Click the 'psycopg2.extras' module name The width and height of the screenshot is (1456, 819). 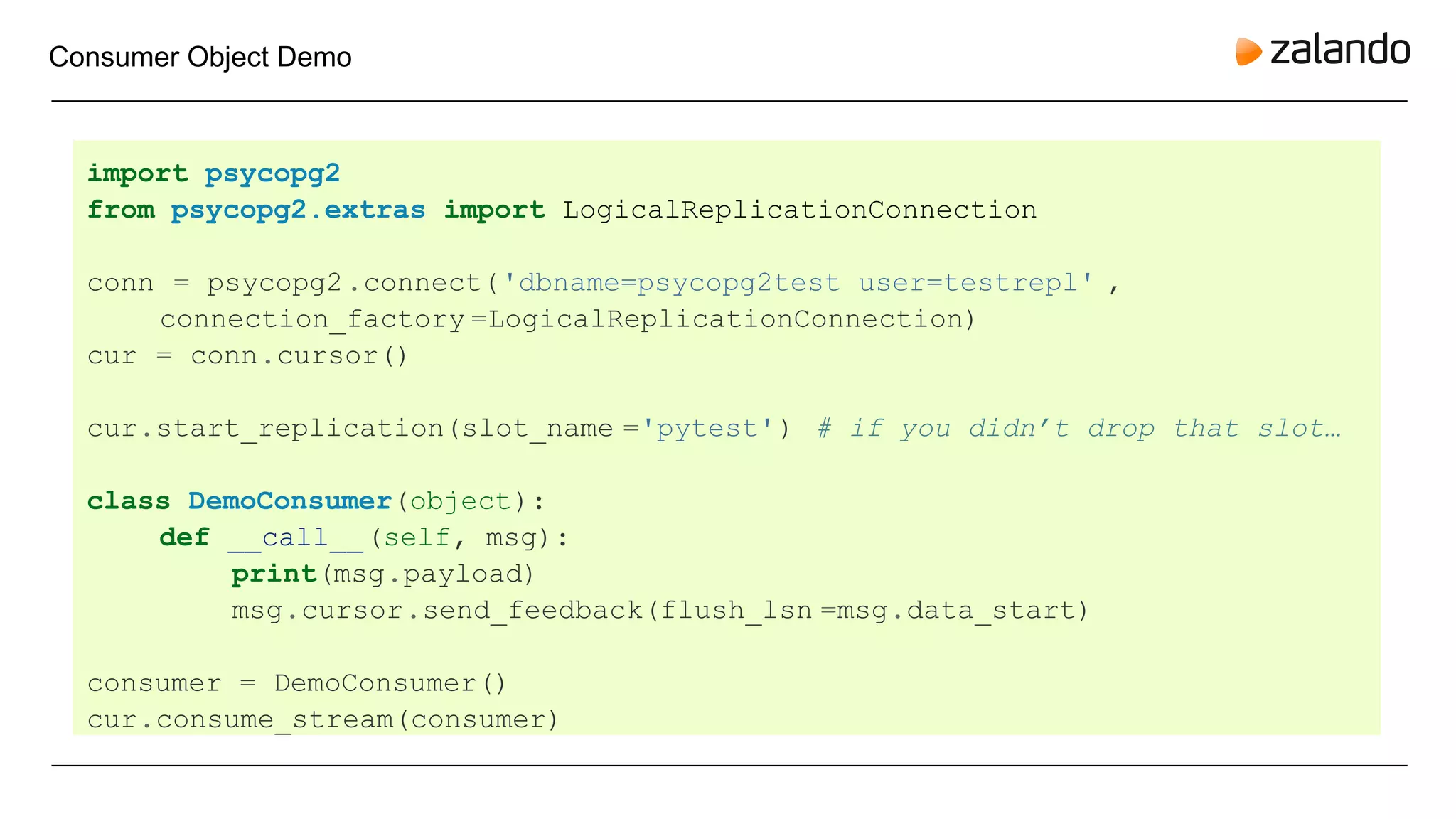298,210
